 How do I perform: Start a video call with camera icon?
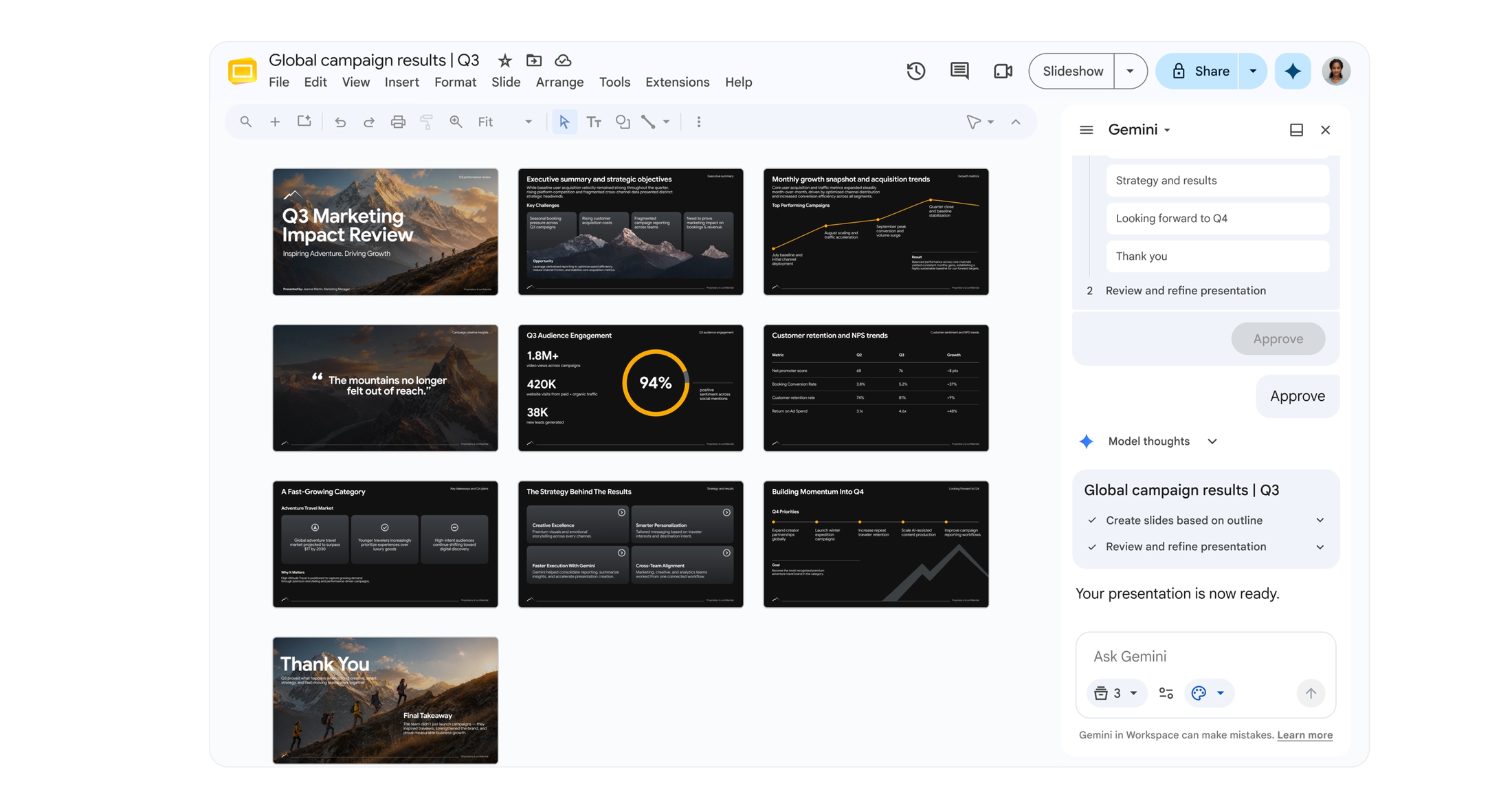(1003, 71)
